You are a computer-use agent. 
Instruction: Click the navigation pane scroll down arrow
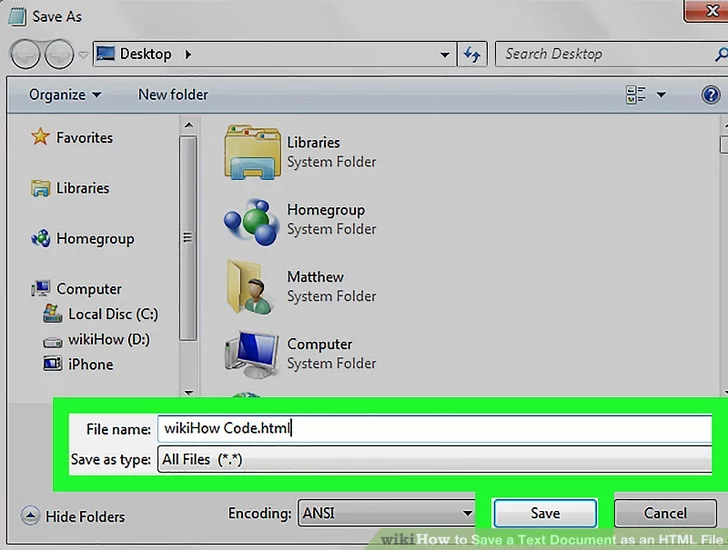tap(188, 393)
